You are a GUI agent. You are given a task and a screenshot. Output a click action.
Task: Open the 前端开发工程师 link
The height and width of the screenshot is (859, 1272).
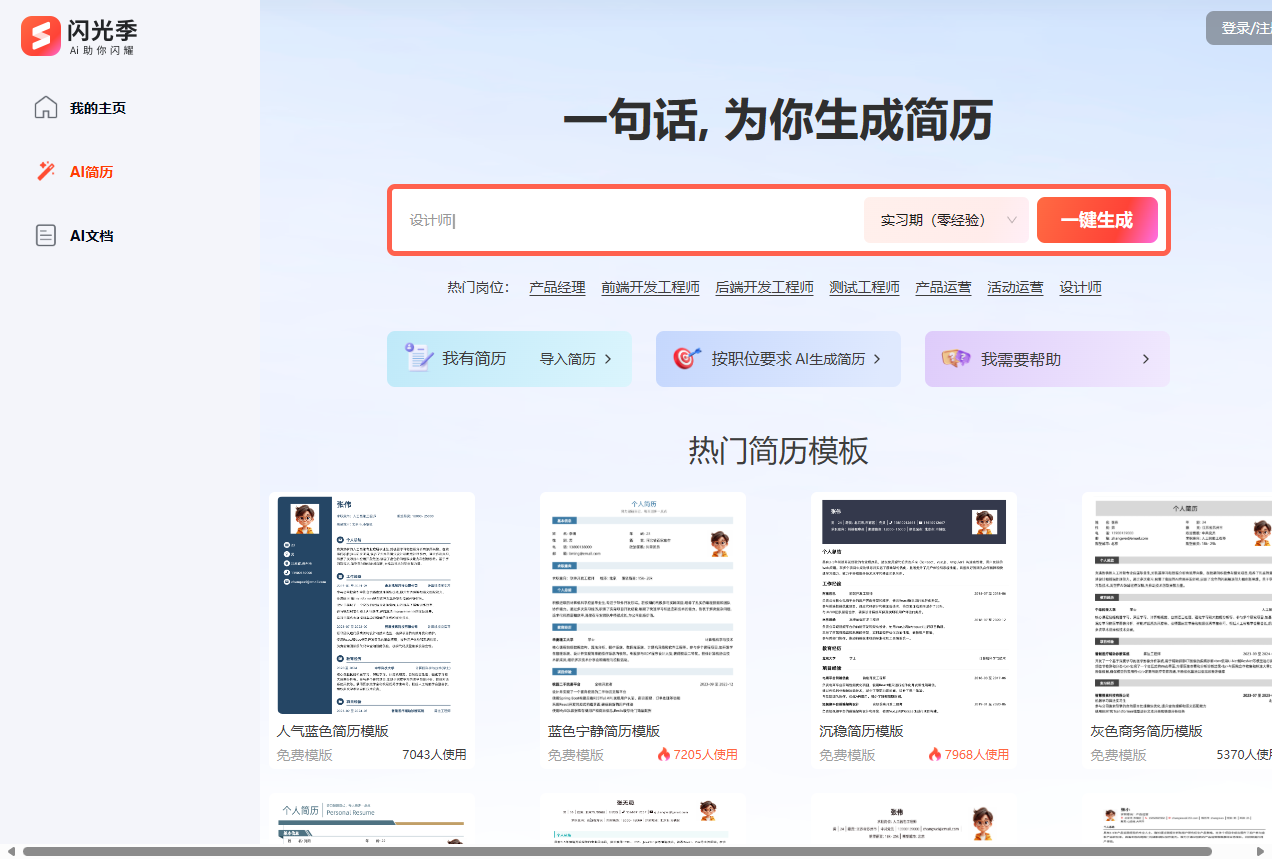pyautogui.click(x=650, y=287)
